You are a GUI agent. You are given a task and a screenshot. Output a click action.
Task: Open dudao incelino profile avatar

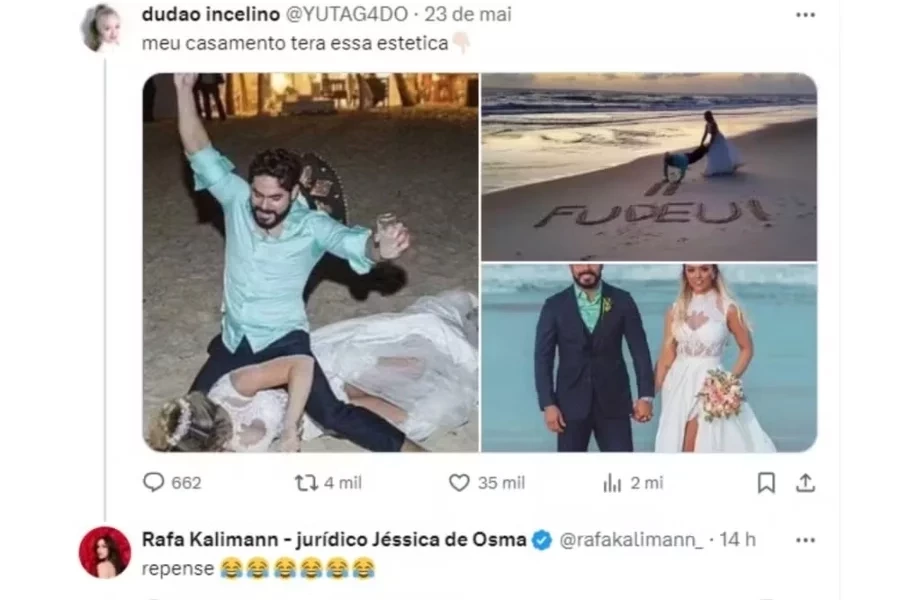point(103,28)
